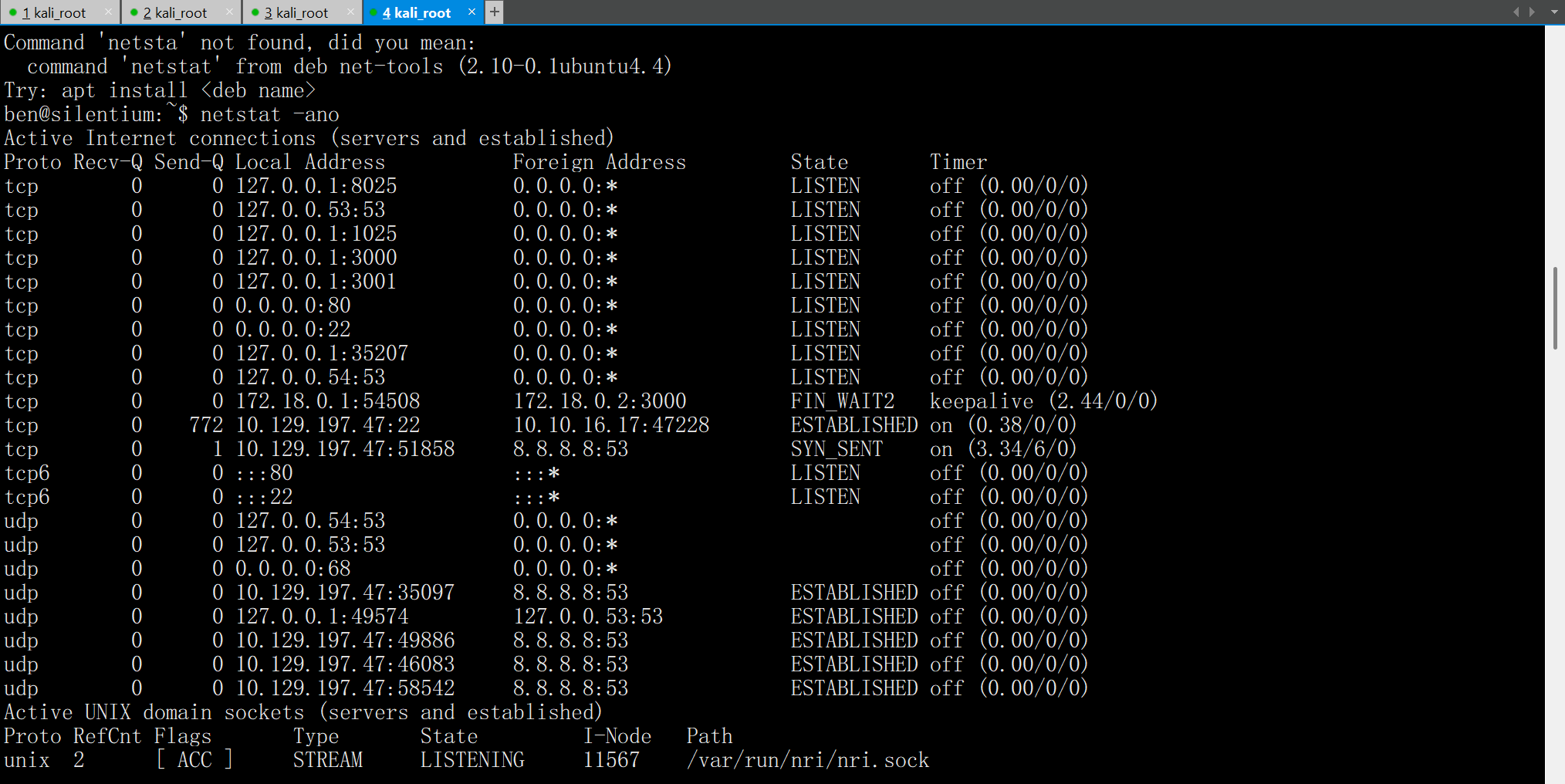Click foreign address 10.10.16.17:47228
The image size is (1565, 784).
(611, 425)
